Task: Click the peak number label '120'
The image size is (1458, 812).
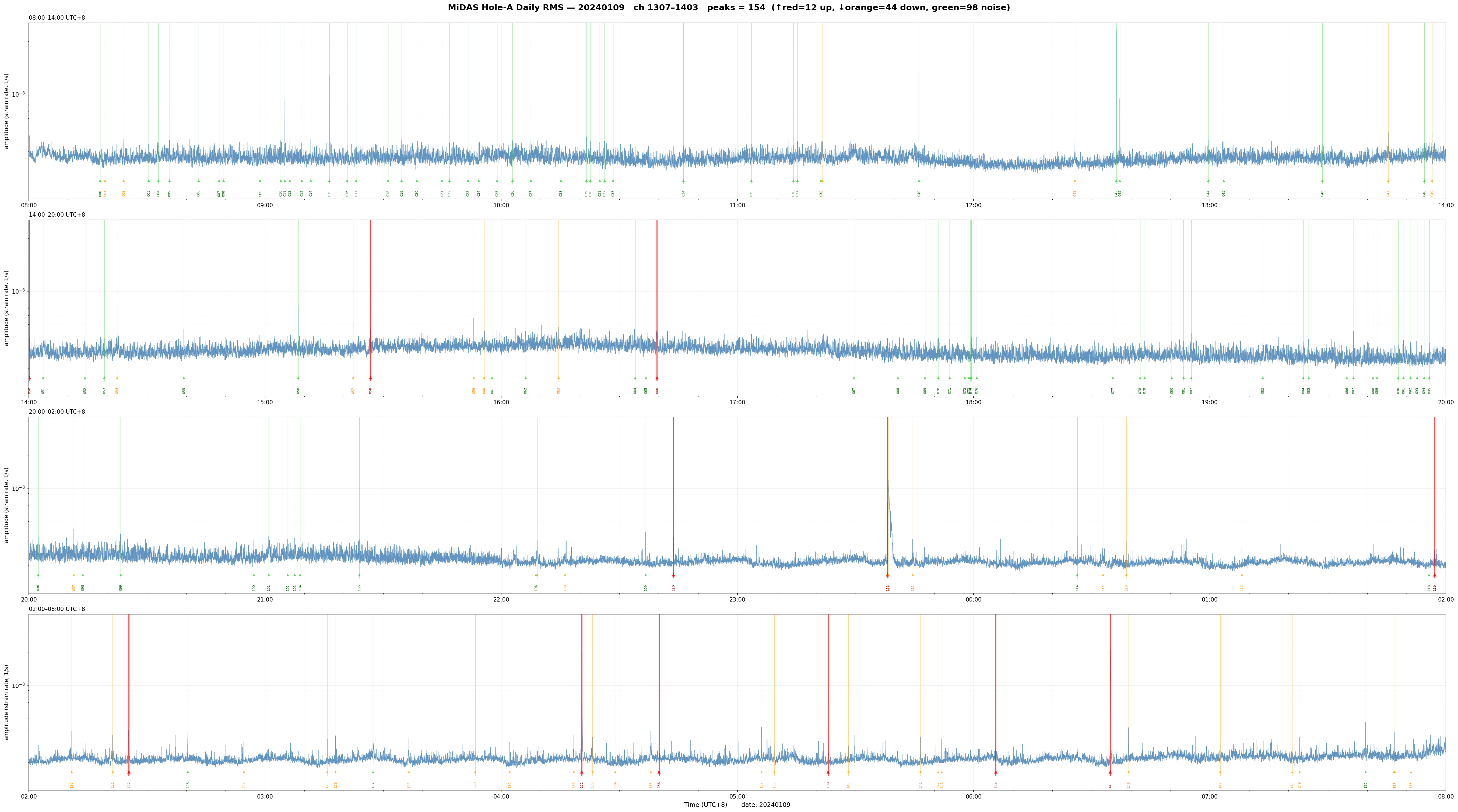Action: [x=72, y=785]
